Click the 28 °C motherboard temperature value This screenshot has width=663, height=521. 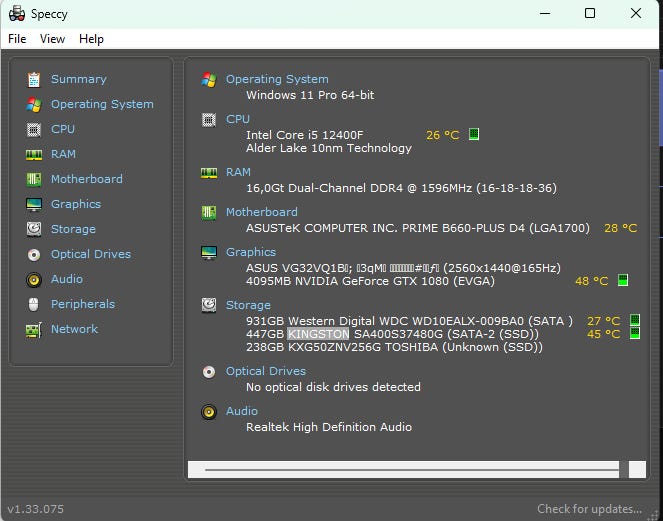[x=621, y=228]
